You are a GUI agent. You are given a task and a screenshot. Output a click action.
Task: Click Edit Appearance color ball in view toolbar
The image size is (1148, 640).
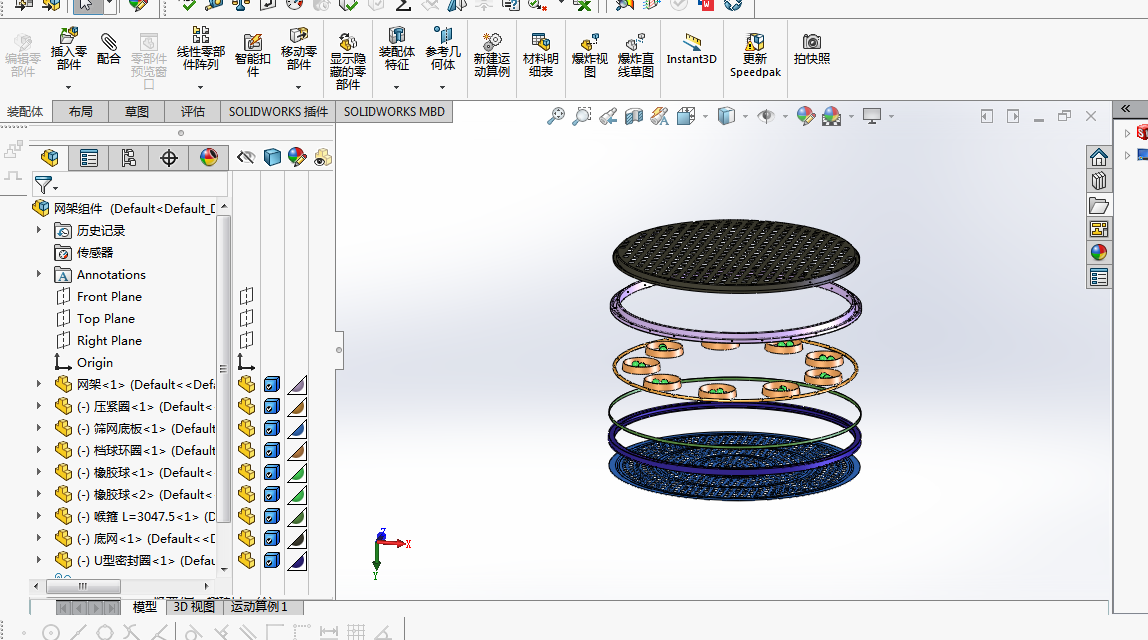coord(805,116)
